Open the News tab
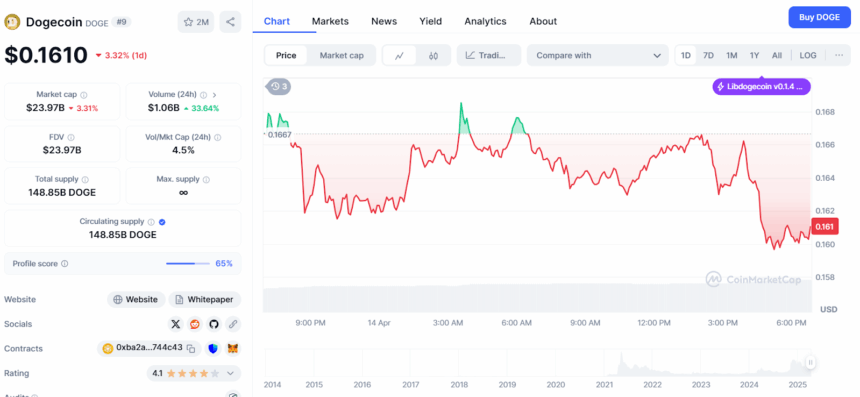 [384, 21]
